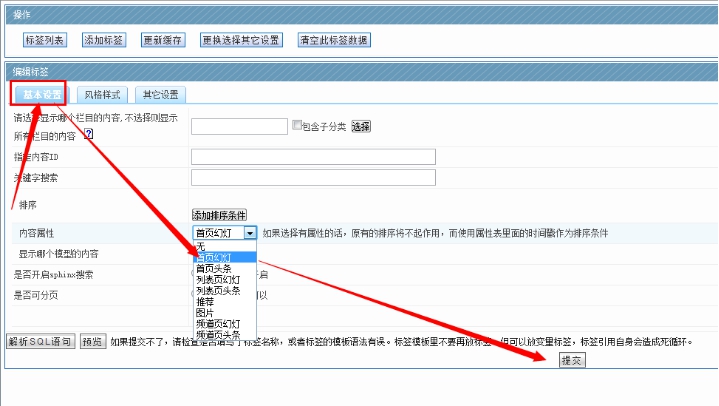
Task: Select 首页头条 from the dropdown list
Action: [213, 268]
